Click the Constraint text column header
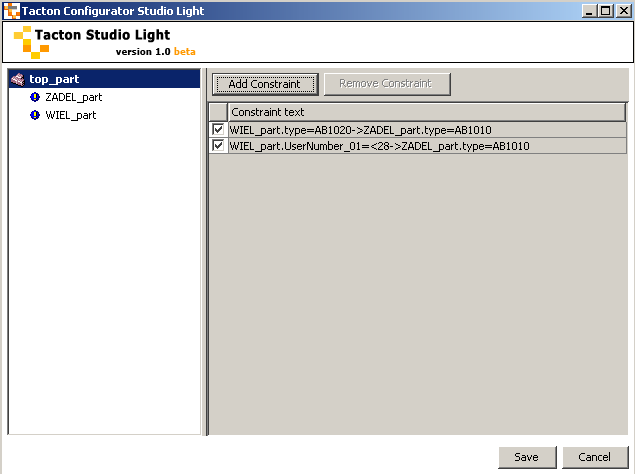635x474 pixels. coord(427,112)
